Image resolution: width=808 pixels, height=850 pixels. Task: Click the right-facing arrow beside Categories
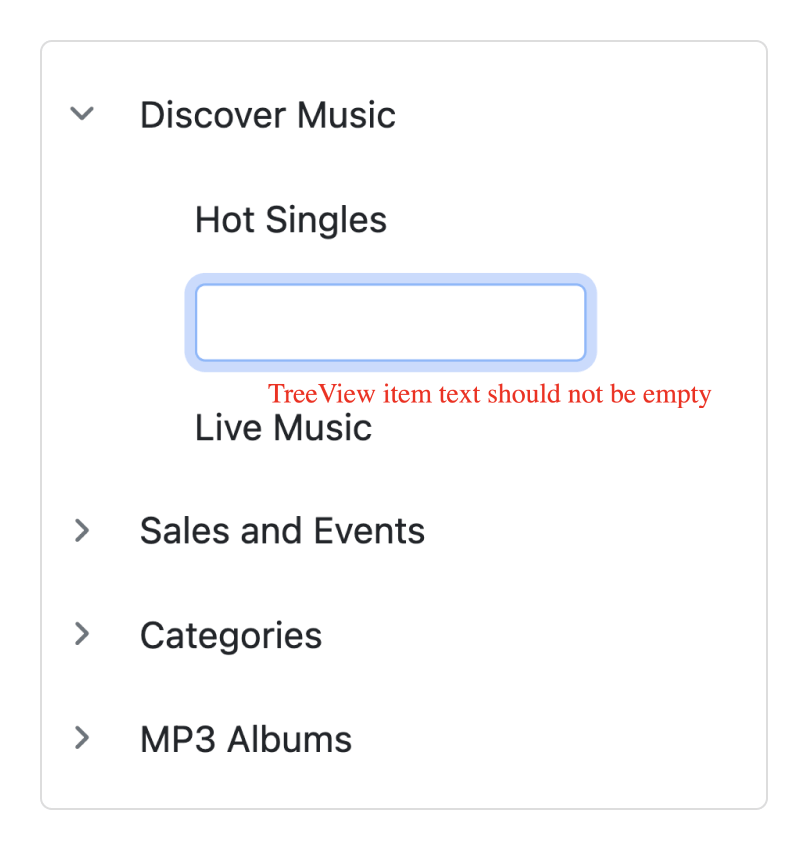point(82,634)
